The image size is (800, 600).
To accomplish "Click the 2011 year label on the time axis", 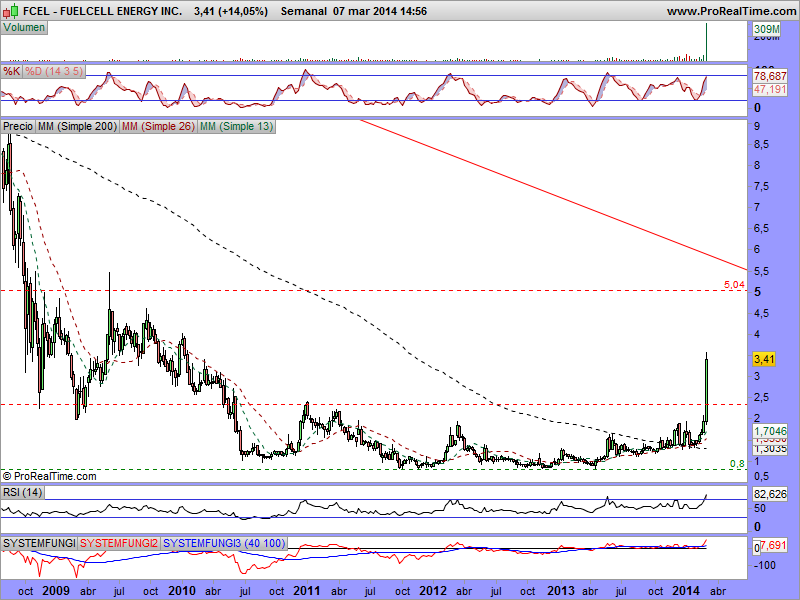I will click(x=307, y=591).
